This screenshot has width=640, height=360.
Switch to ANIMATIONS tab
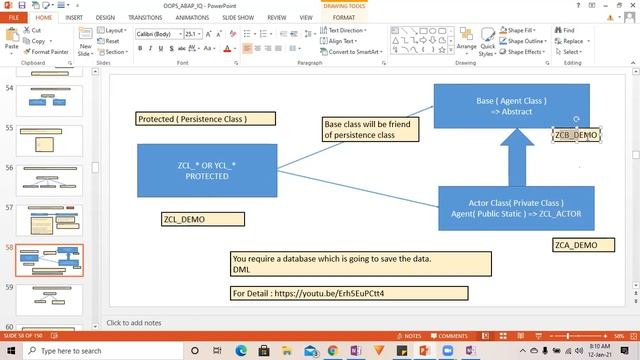coord(192,18)
